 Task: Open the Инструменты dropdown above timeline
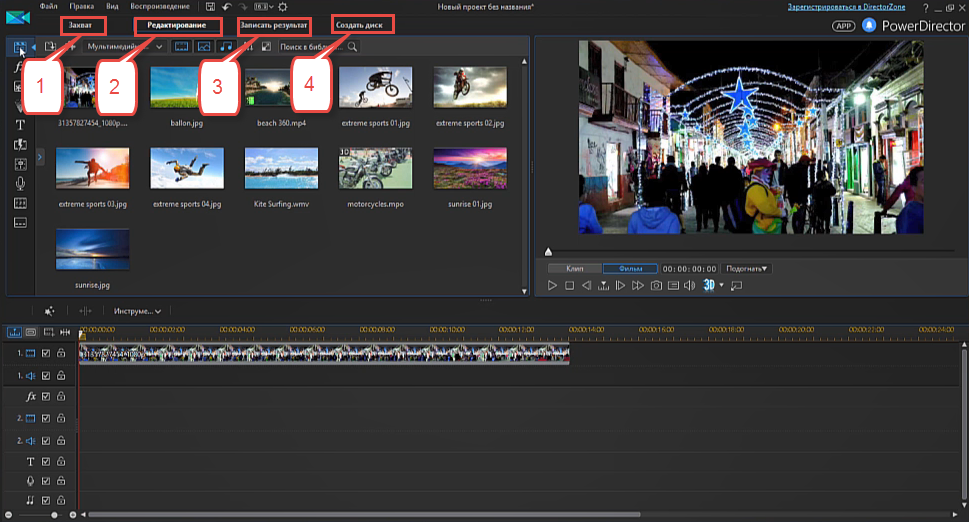[x=138, y=311]
